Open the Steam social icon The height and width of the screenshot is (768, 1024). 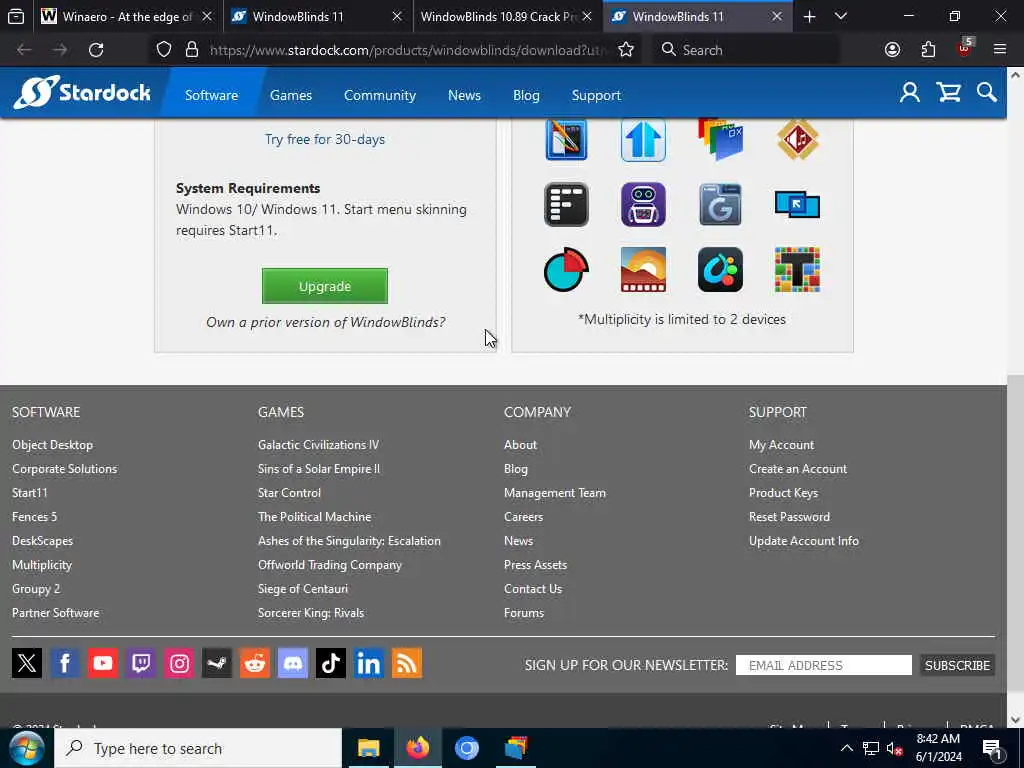point(217,663)
